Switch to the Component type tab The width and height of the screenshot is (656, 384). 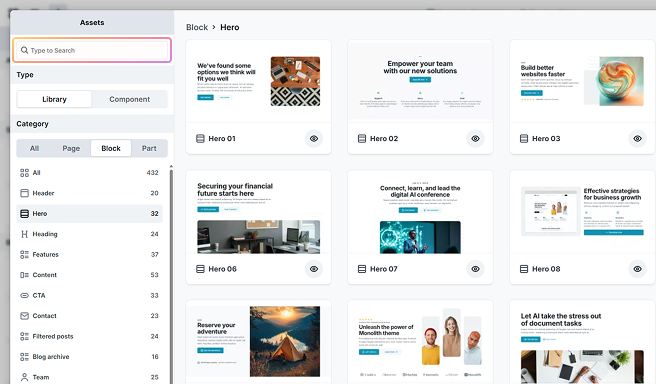pos(129,99)
